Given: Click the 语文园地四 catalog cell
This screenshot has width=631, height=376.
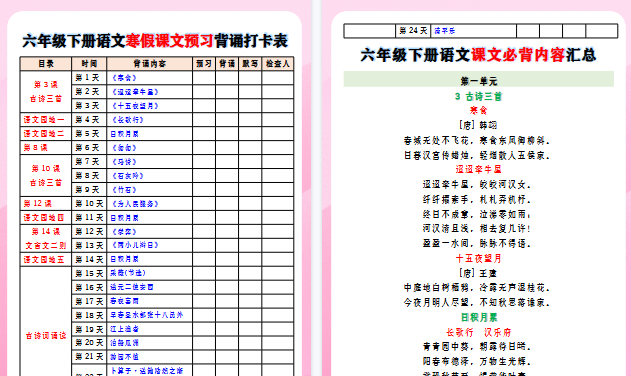Looking at the screenshot, I should tap(46, 218).
